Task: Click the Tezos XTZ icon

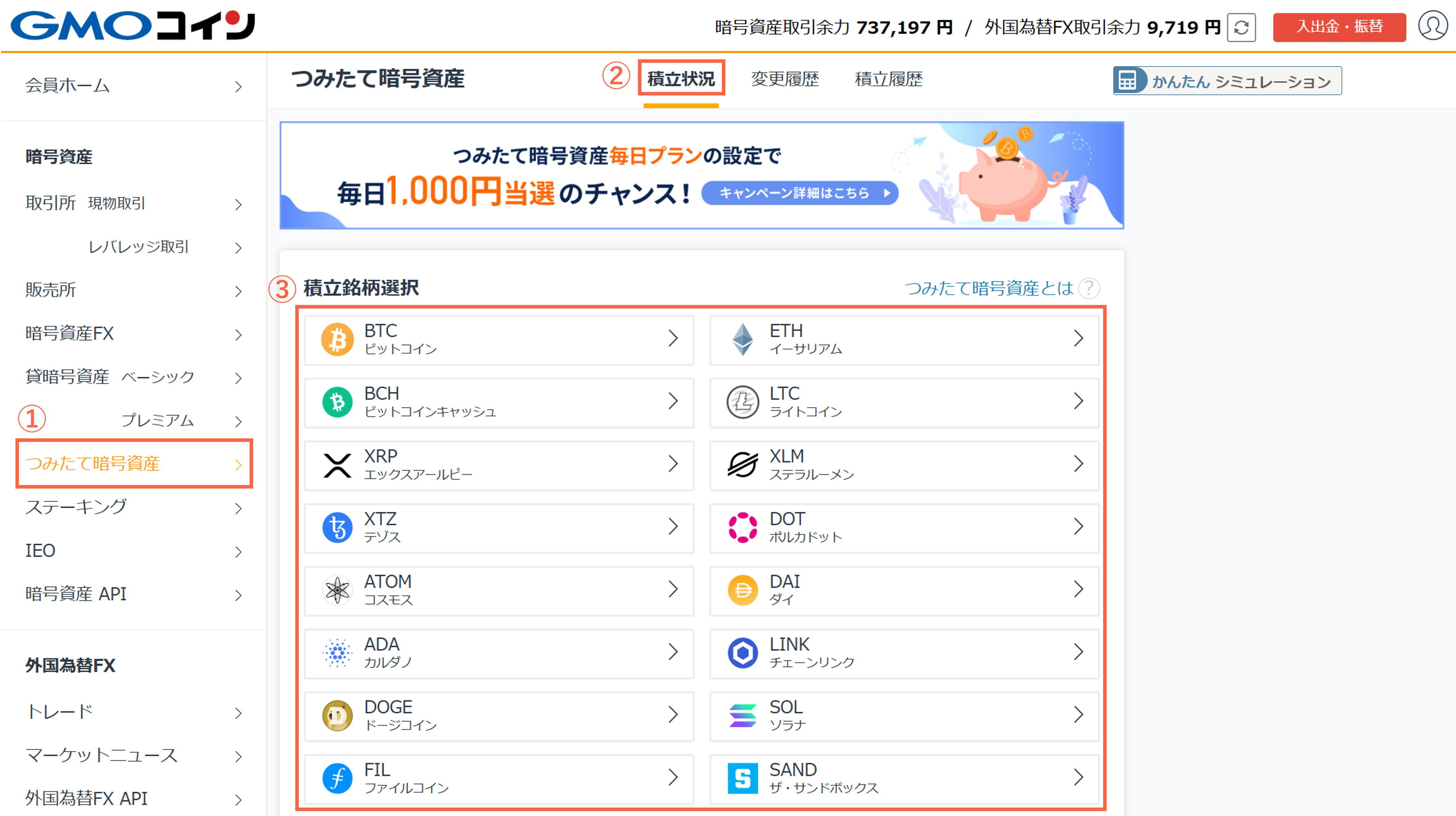Action: coord(337,527)
